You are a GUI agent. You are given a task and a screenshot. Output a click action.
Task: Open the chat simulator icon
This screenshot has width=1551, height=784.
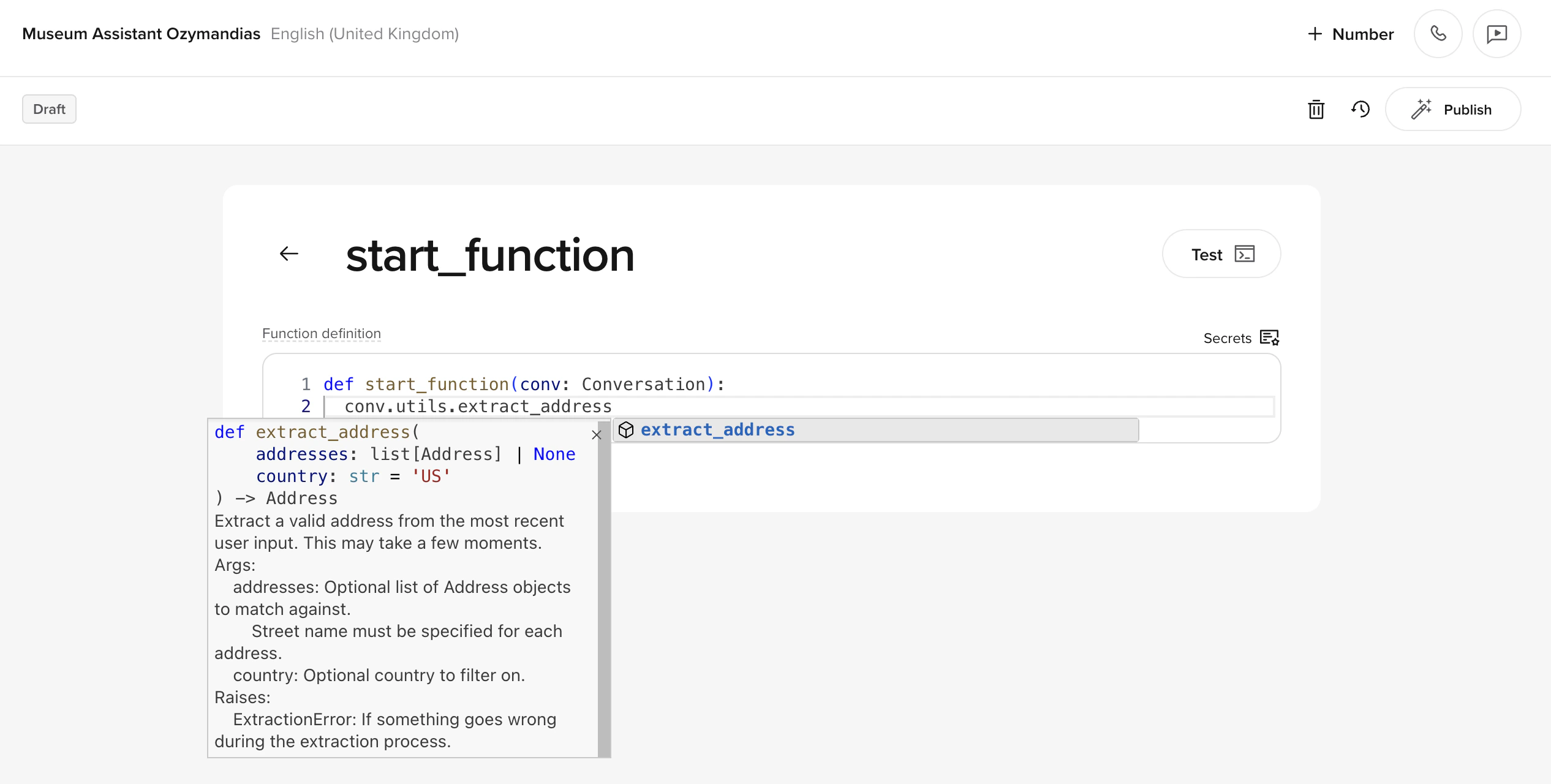coord(1497,34)
